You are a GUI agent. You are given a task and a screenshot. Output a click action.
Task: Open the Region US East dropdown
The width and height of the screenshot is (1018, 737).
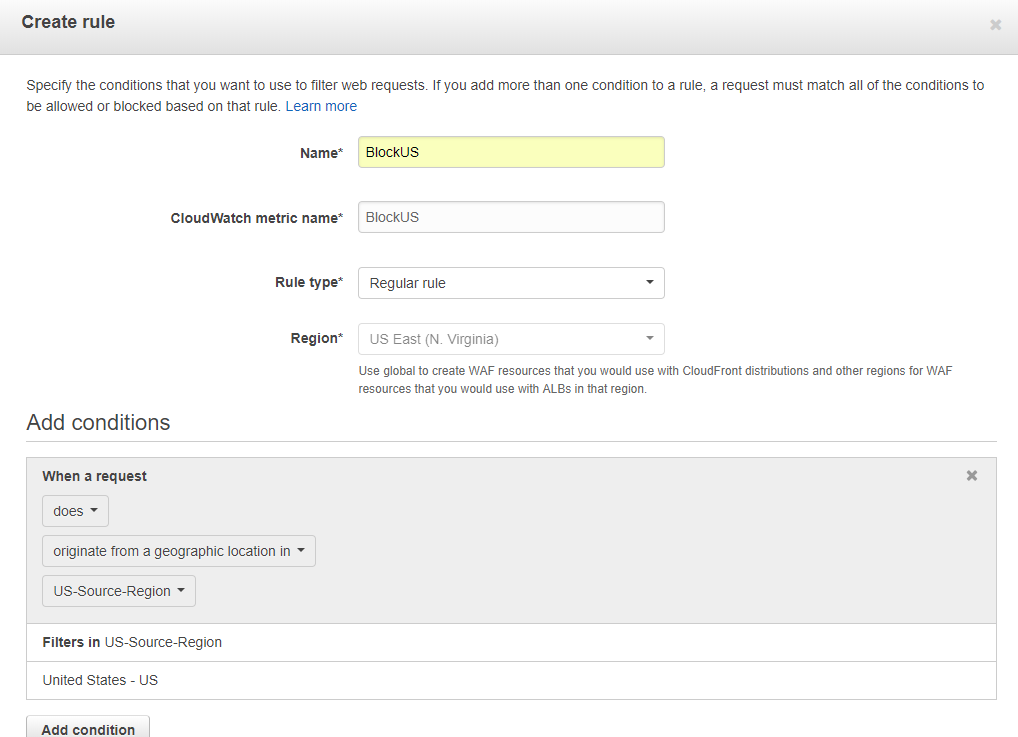point(511,339)
